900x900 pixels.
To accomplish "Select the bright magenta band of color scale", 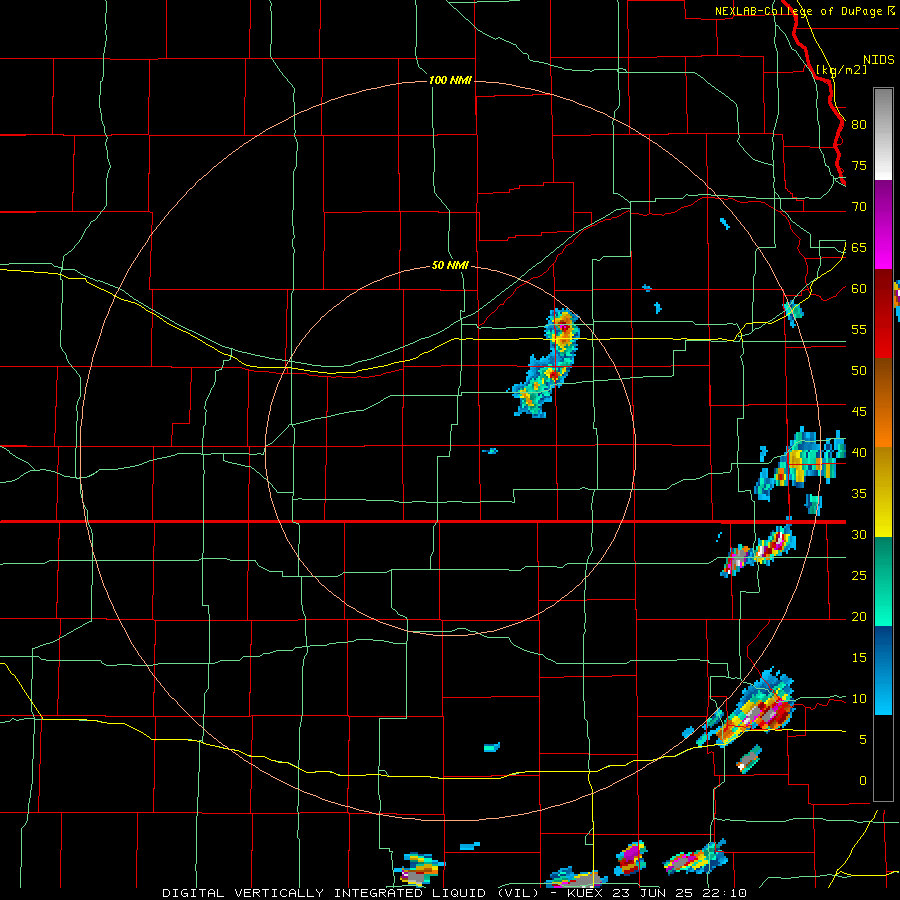I will 883,249.
